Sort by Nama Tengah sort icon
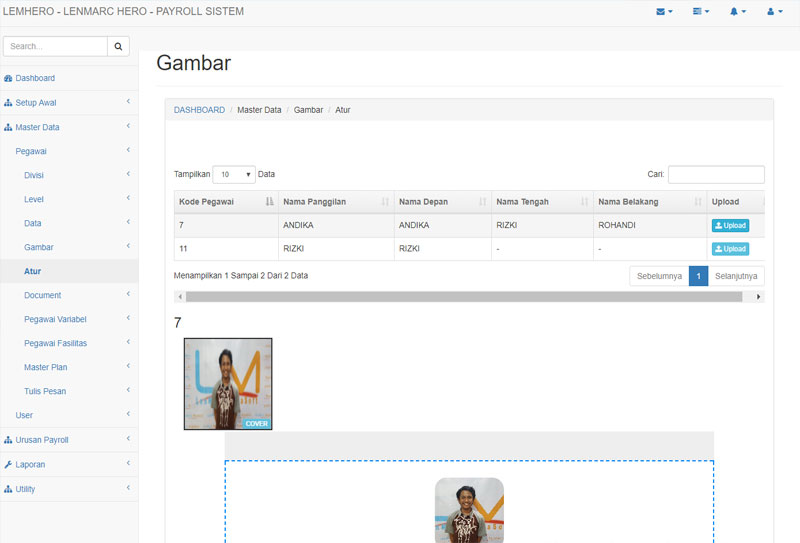 585,202
